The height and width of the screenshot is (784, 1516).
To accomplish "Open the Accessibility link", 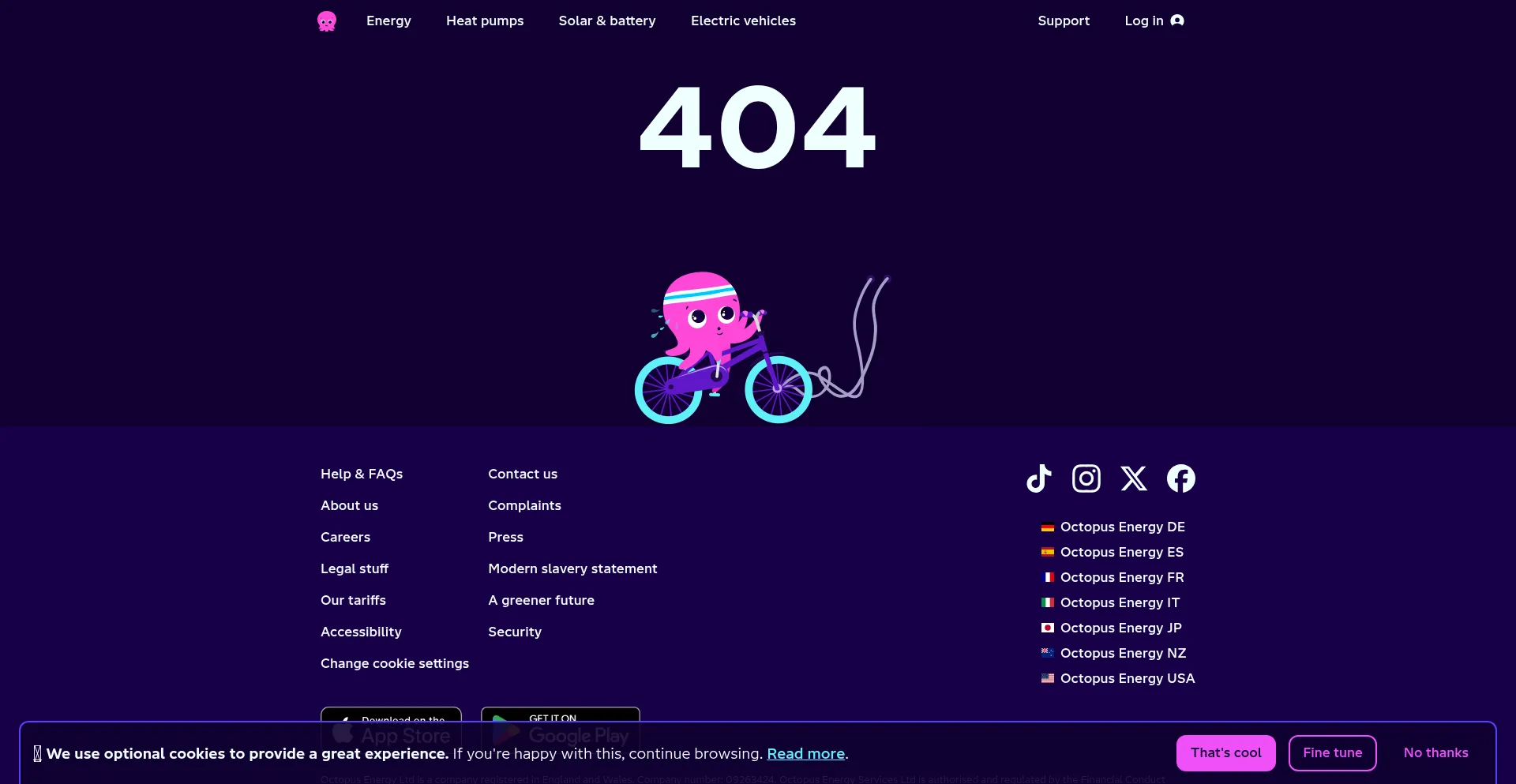I will [x=361, y=632].
